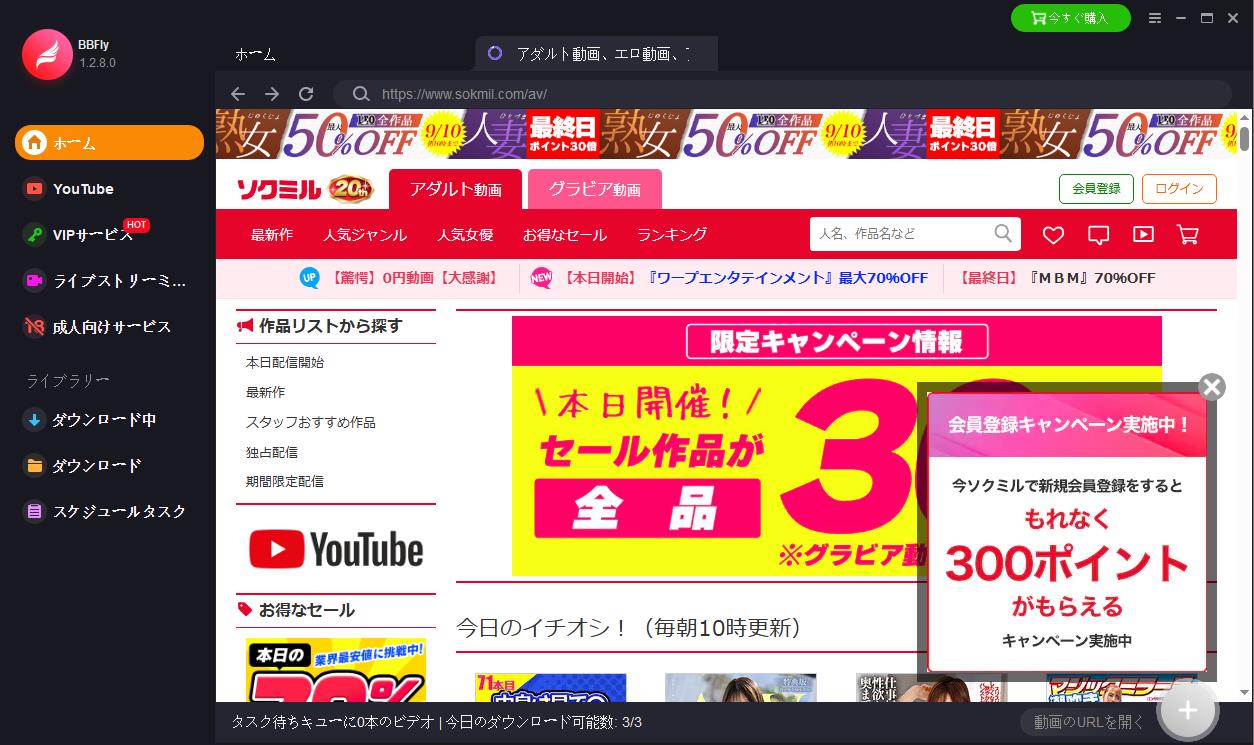Click the 本日の sale banner thumbnail
Screen dimensions: 1254x745
[x=336, y=670]
